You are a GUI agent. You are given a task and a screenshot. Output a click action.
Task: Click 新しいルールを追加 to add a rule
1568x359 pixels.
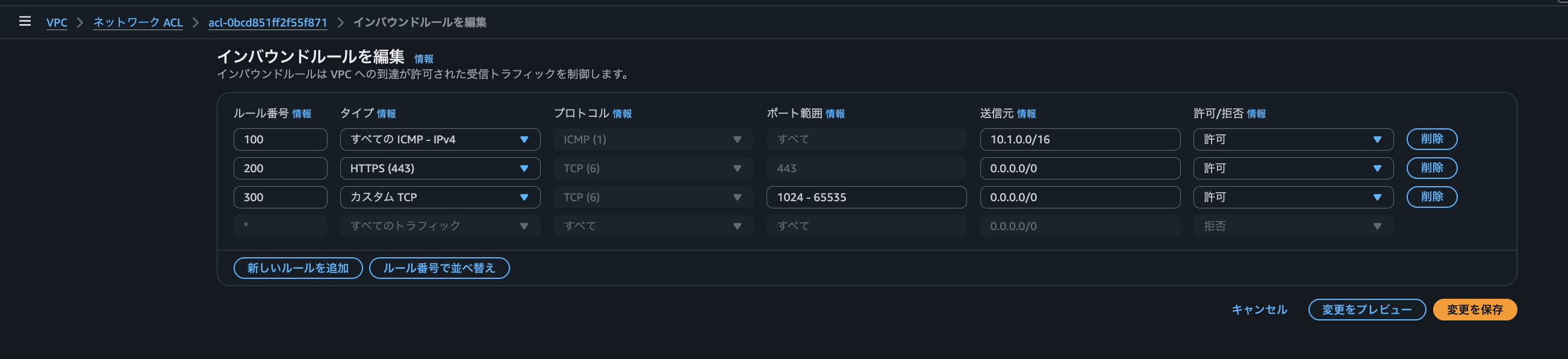point(297,267)
